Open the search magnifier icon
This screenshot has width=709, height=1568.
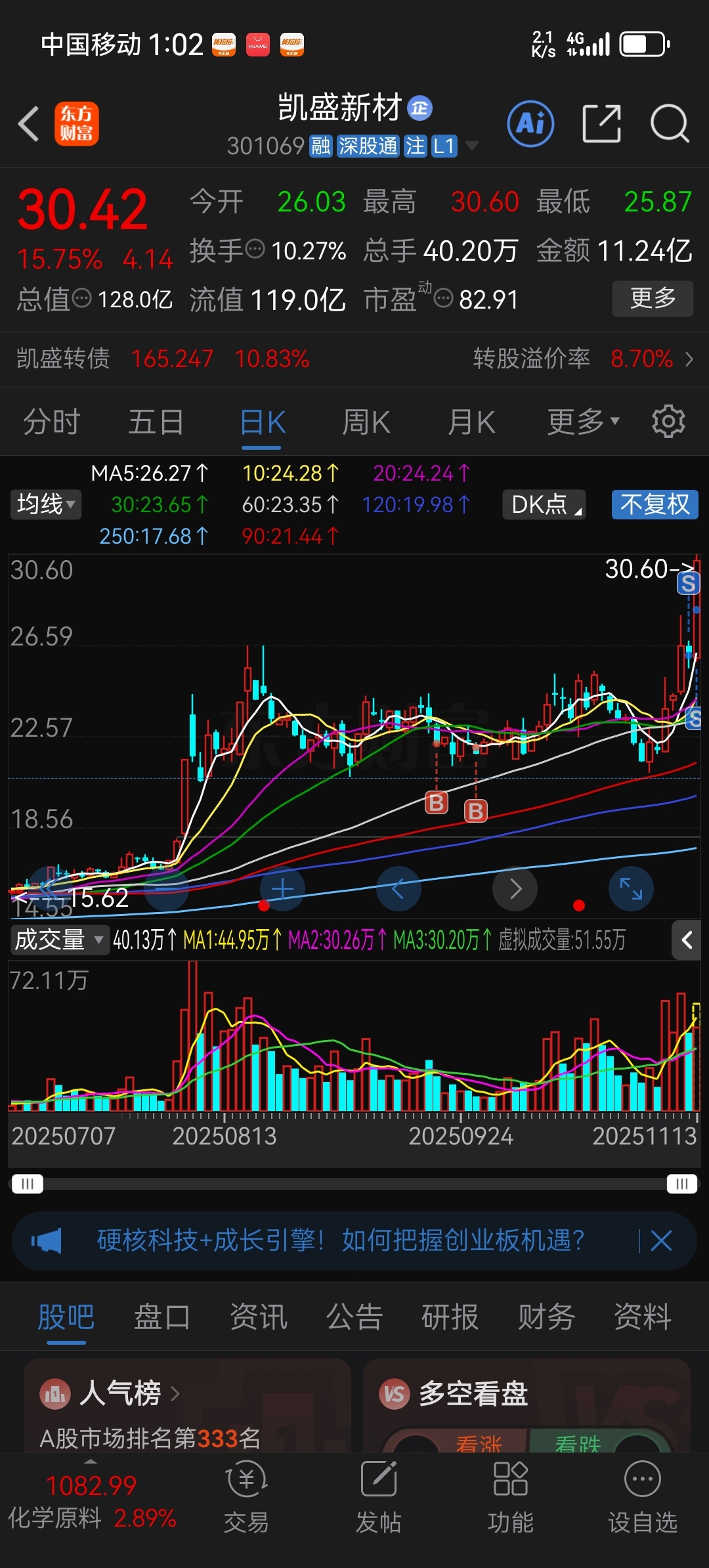[669, 123]
